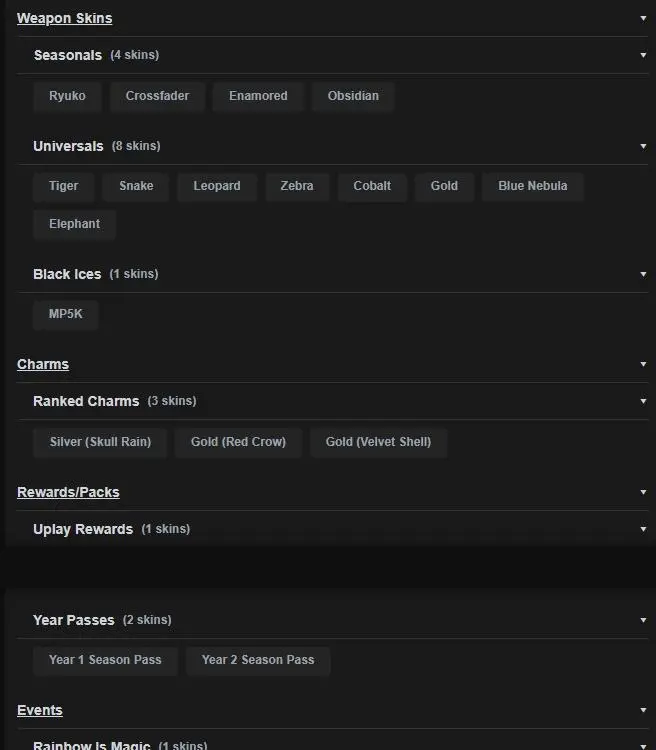The width and height of the screenshot is (656, 750).
Task: Collapse the Seasonals group arrow
Action: point(643,55)
